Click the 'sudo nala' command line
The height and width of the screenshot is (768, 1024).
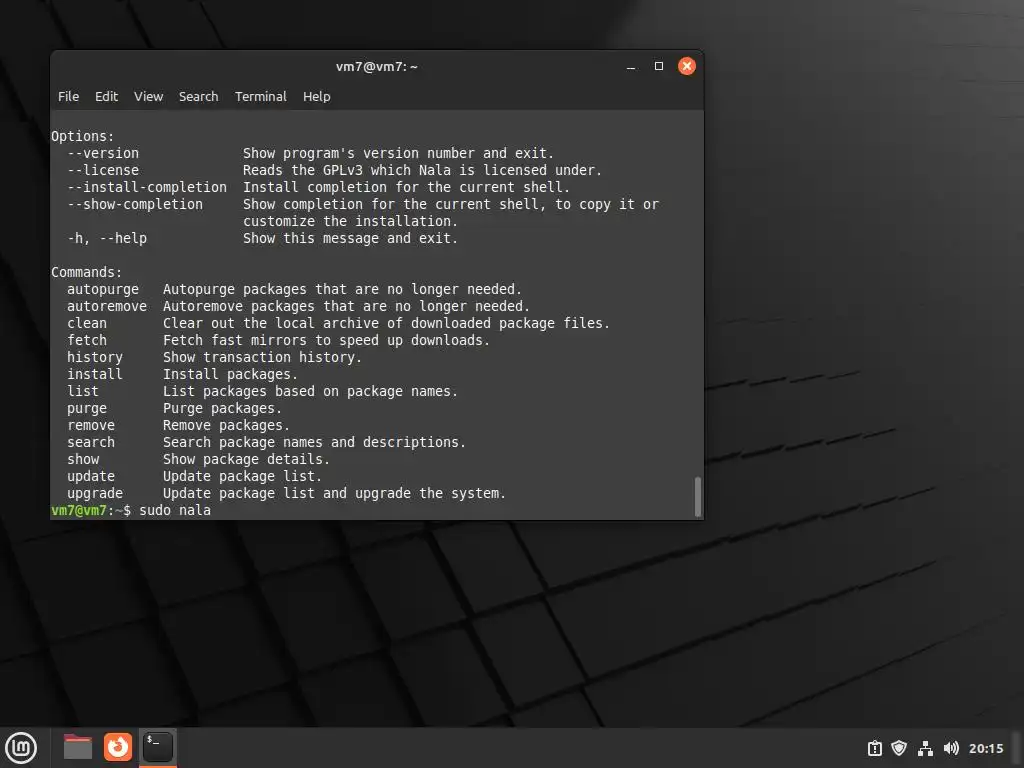pyautogui.click(x=175, y=511)
